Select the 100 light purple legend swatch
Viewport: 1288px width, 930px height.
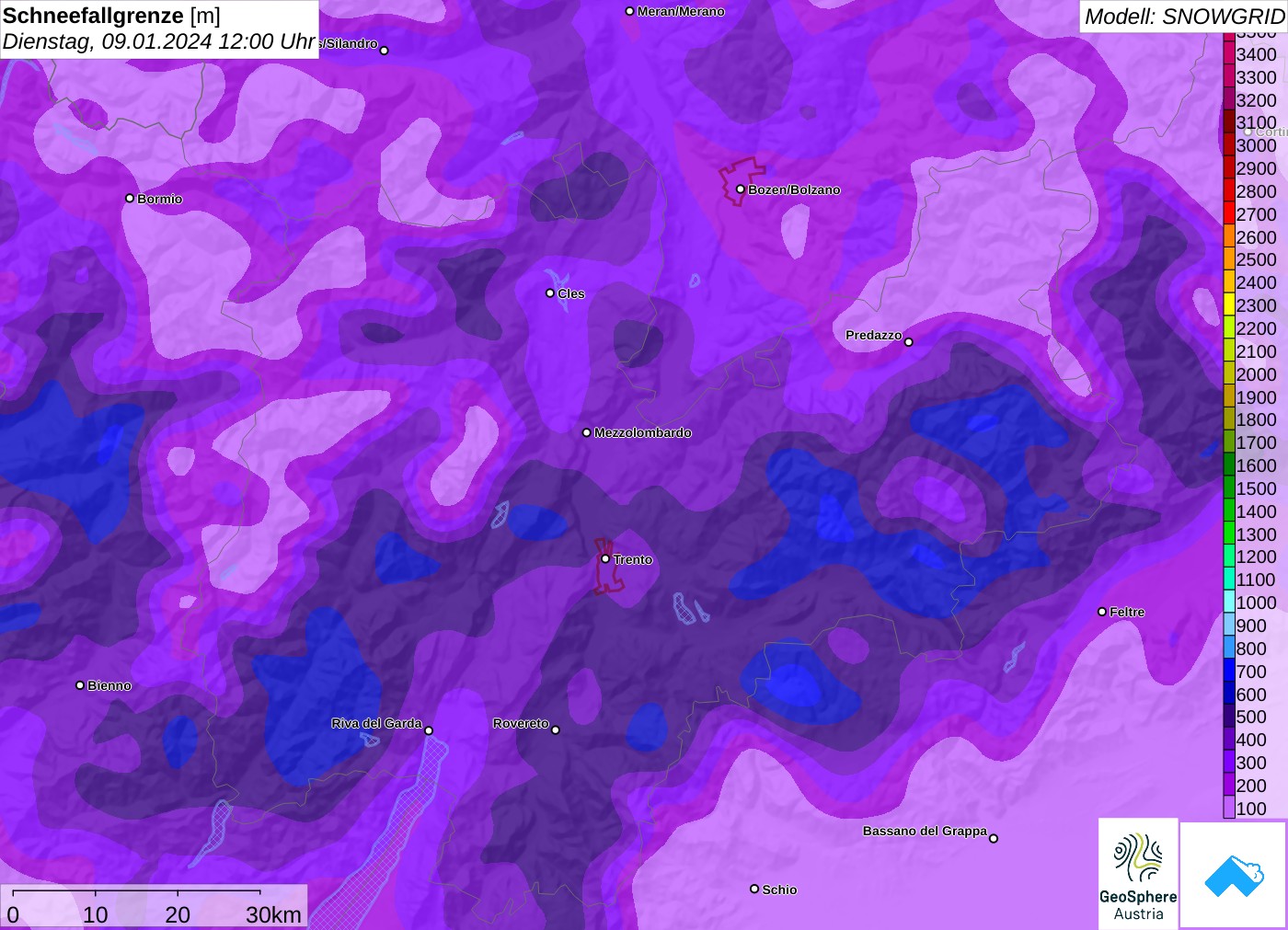point(1229,809)
